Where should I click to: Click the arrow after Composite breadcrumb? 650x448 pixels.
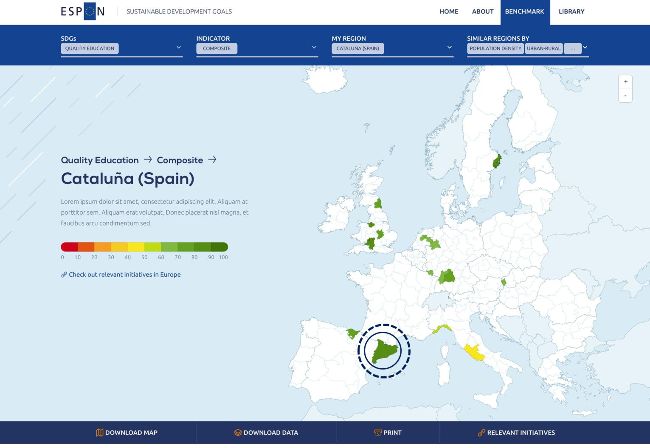point(212,160)
